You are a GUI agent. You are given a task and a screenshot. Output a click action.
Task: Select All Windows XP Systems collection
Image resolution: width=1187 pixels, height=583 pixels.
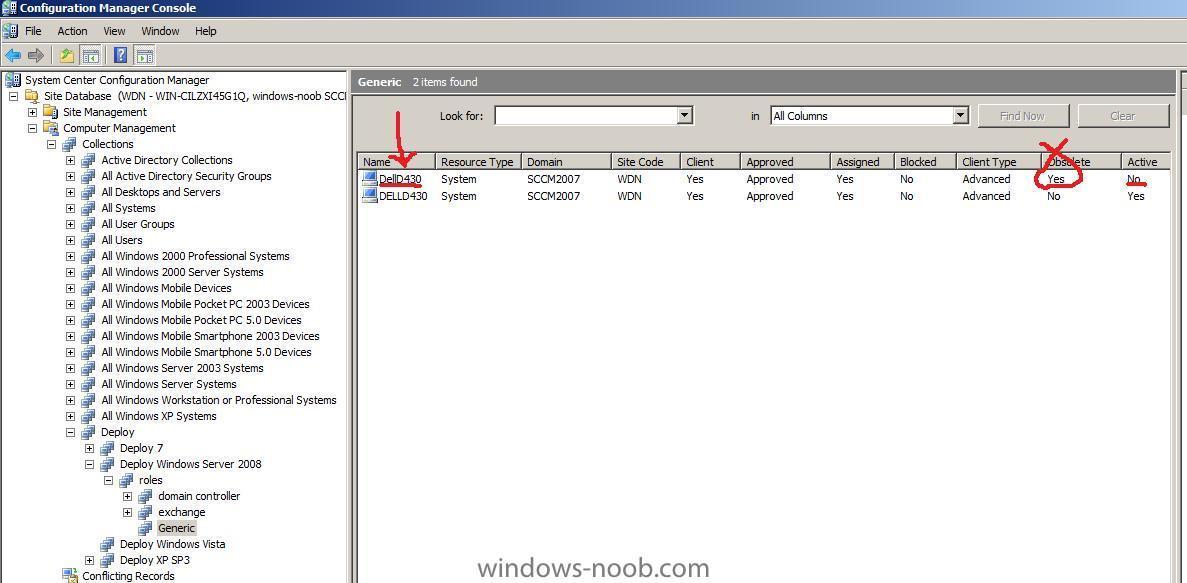tap(159, 416)
